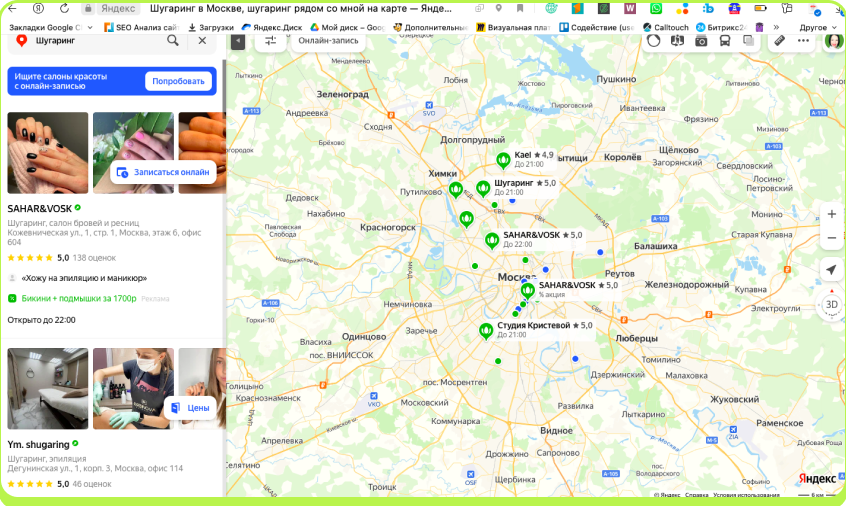
Task: Open the user profile avatar
Action: pyautogui.click(x=834, y=41)
